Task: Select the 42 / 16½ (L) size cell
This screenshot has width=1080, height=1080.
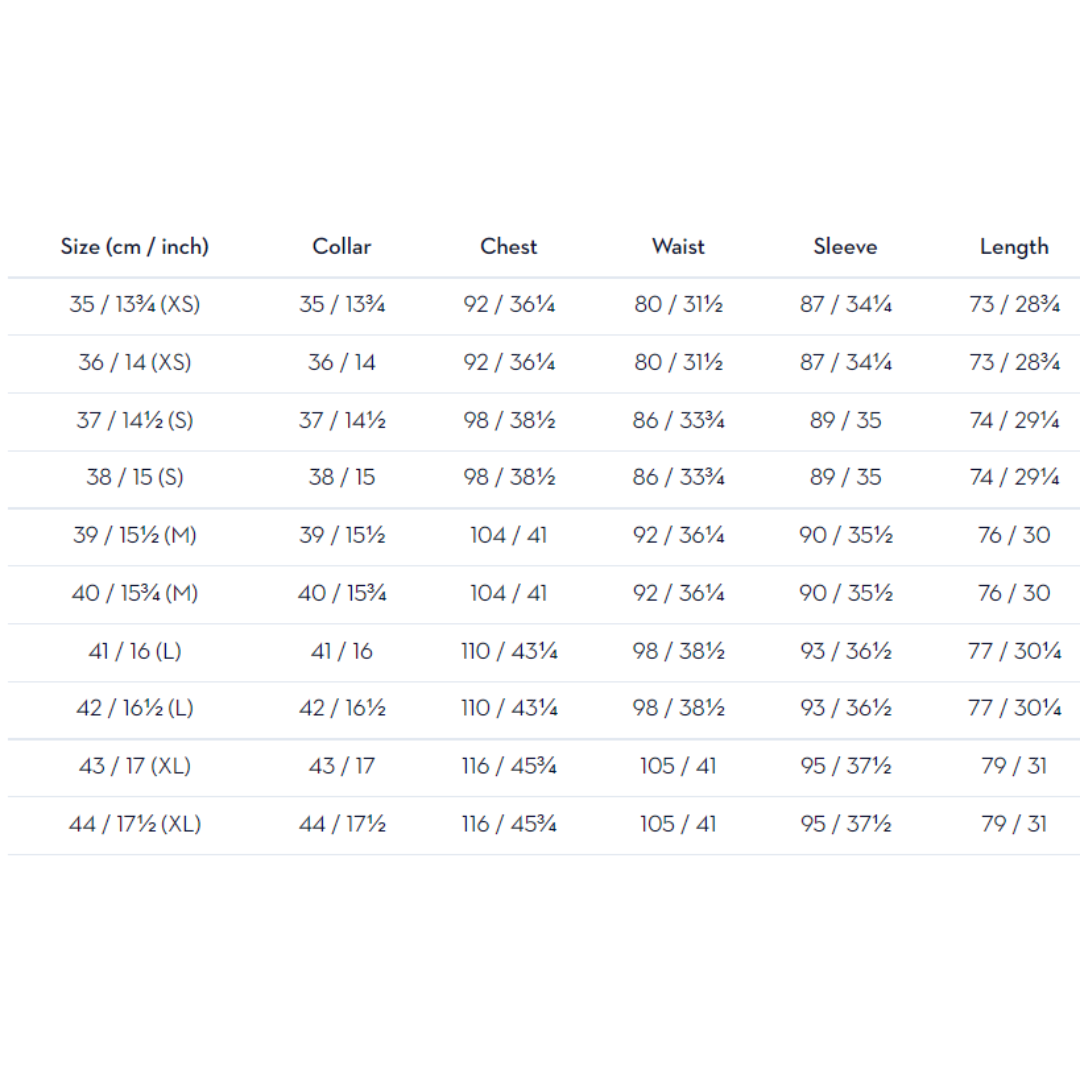Action: 135,708
